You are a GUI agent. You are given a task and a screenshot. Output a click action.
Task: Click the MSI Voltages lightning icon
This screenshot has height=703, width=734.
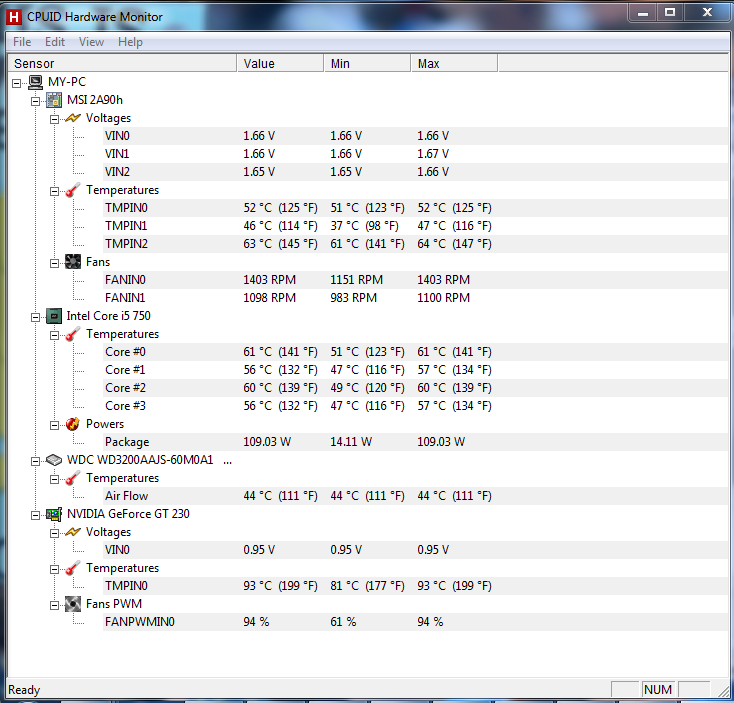[x=73, y=118]
